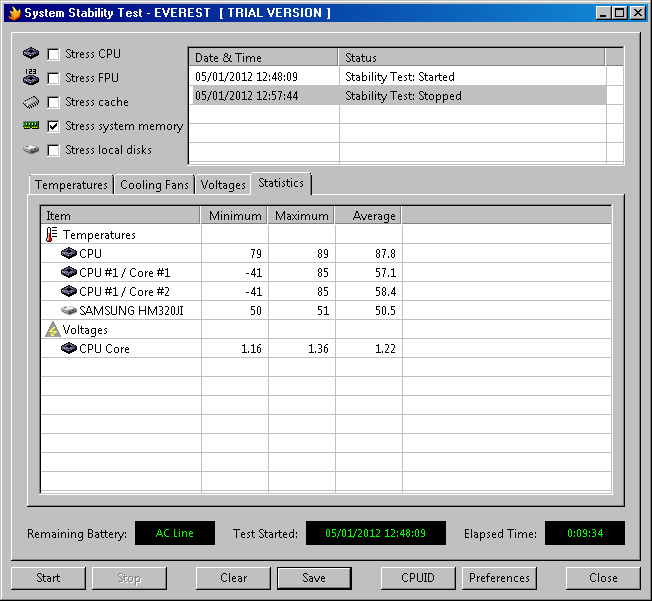
Task: Click the EVEREST flame icon in title bar
Action: tap(13, 13)
